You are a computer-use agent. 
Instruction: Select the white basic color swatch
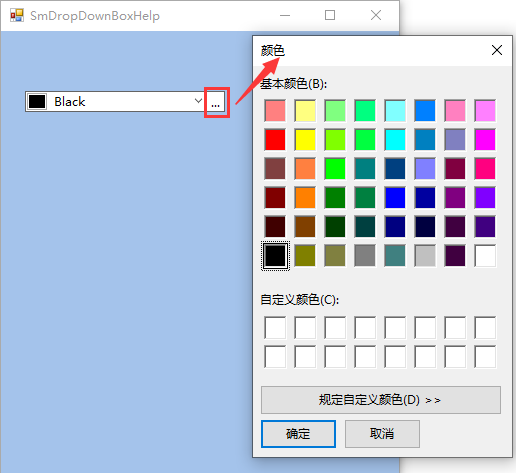coord(485,256)
